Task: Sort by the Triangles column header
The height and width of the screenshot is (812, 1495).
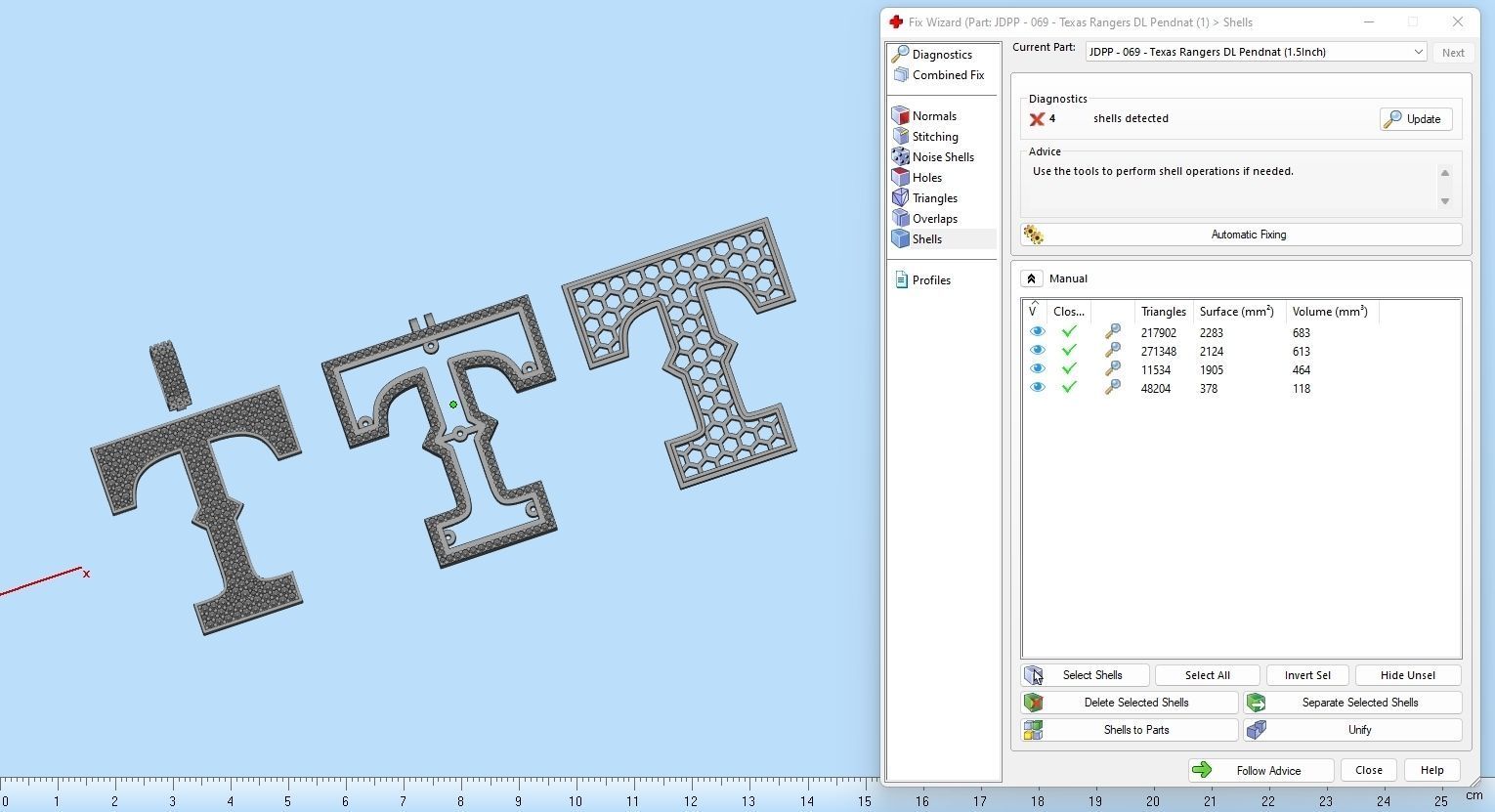Action: (1163, 312)
